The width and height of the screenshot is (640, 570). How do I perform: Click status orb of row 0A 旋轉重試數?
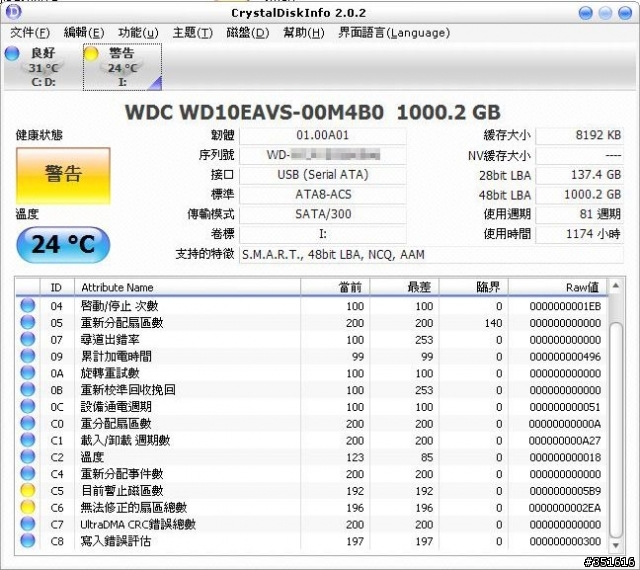click(28, 372)
